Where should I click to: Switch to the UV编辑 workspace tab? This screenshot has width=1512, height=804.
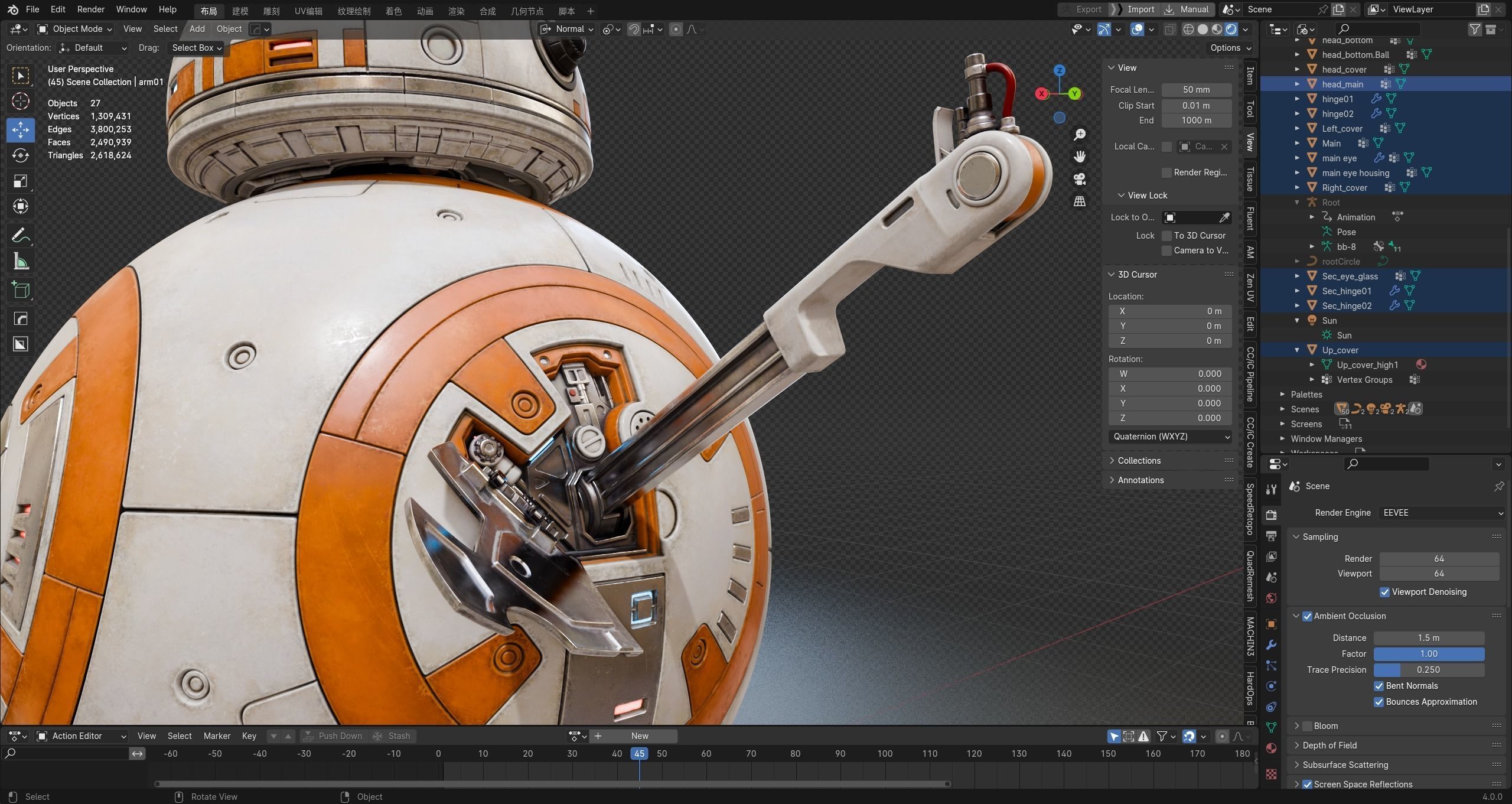(308, 11)
